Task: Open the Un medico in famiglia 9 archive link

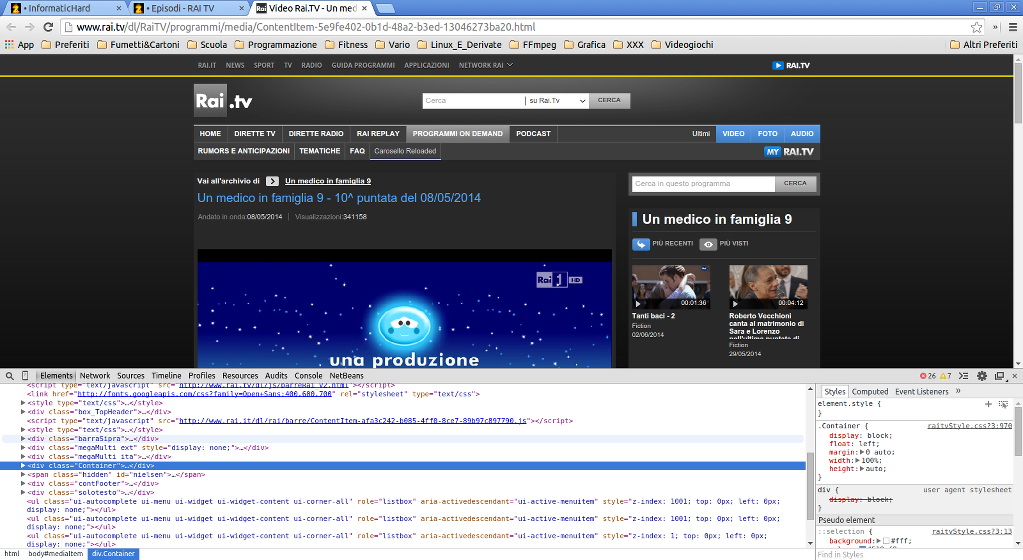Action: [328, 181]
